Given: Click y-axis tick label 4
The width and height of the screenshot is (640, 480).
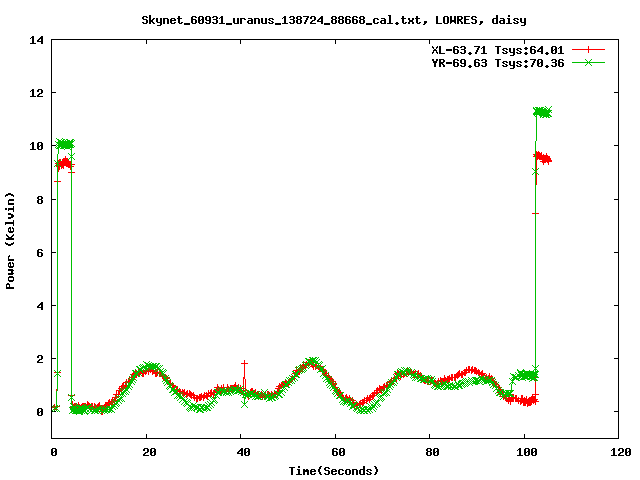Looking at the screenshot, I should point(40,306).
